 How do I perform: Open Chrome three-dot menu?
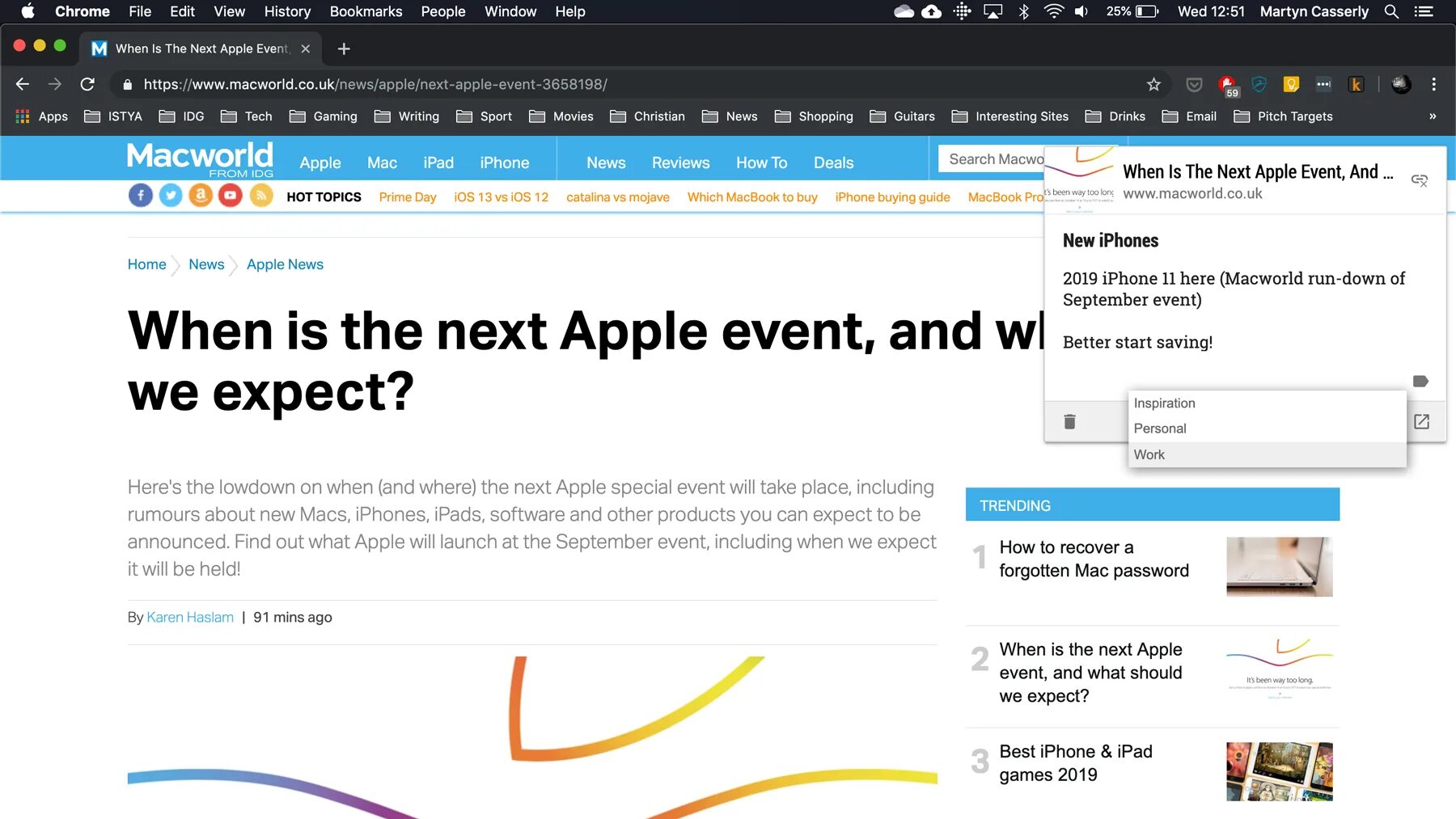click(x=1433, y=84)
